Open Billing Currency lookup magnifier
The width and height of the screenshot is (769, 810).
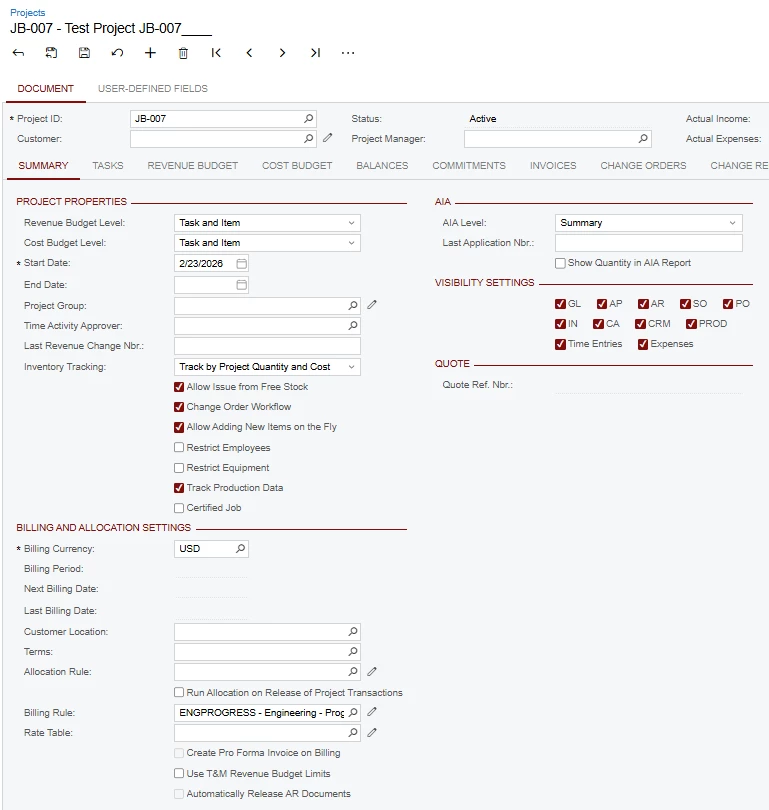point(241,549)
